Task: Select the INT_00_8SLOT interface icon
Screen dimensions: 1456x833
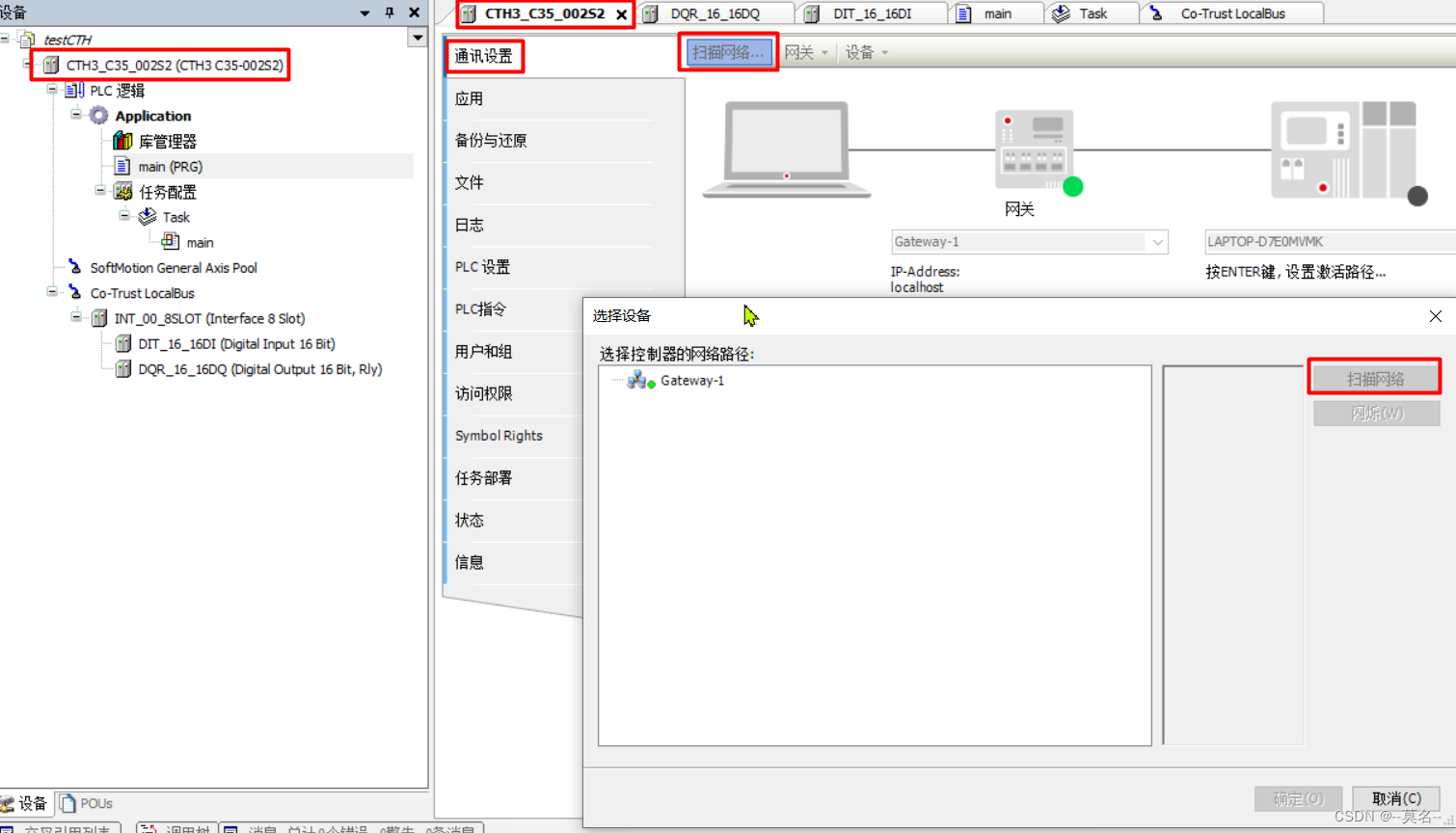Action: coord(97,318)
